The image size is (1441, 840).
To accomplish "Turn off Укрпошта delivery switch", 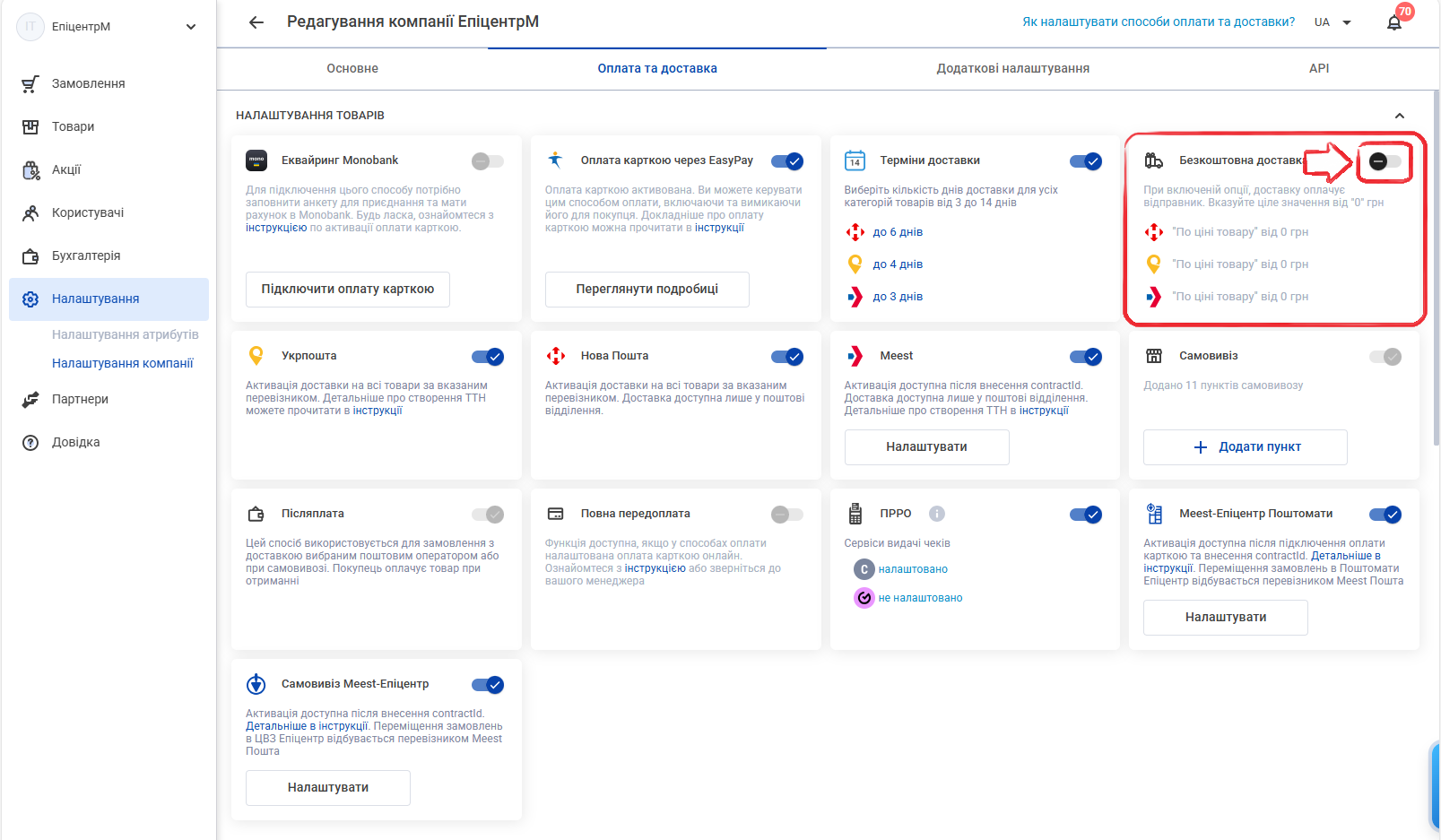I will point(488,357).
